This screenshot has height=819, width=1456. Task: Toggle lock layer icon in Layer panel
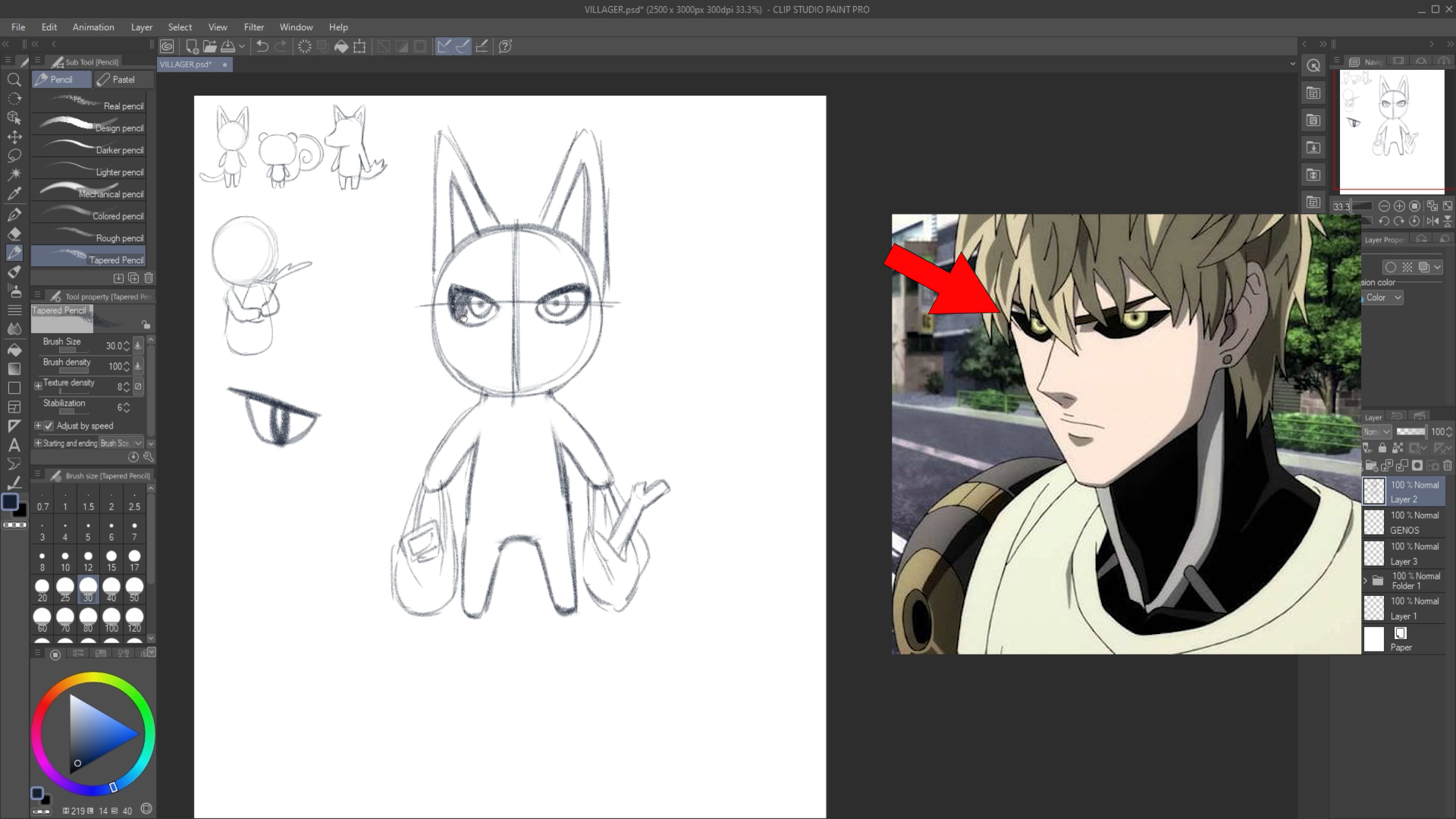point(1382,448)
